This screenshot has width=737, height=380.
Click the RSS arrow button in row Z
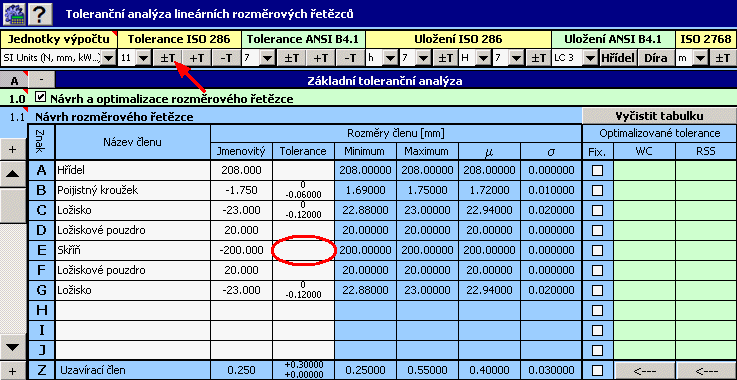tap(706, 371)
